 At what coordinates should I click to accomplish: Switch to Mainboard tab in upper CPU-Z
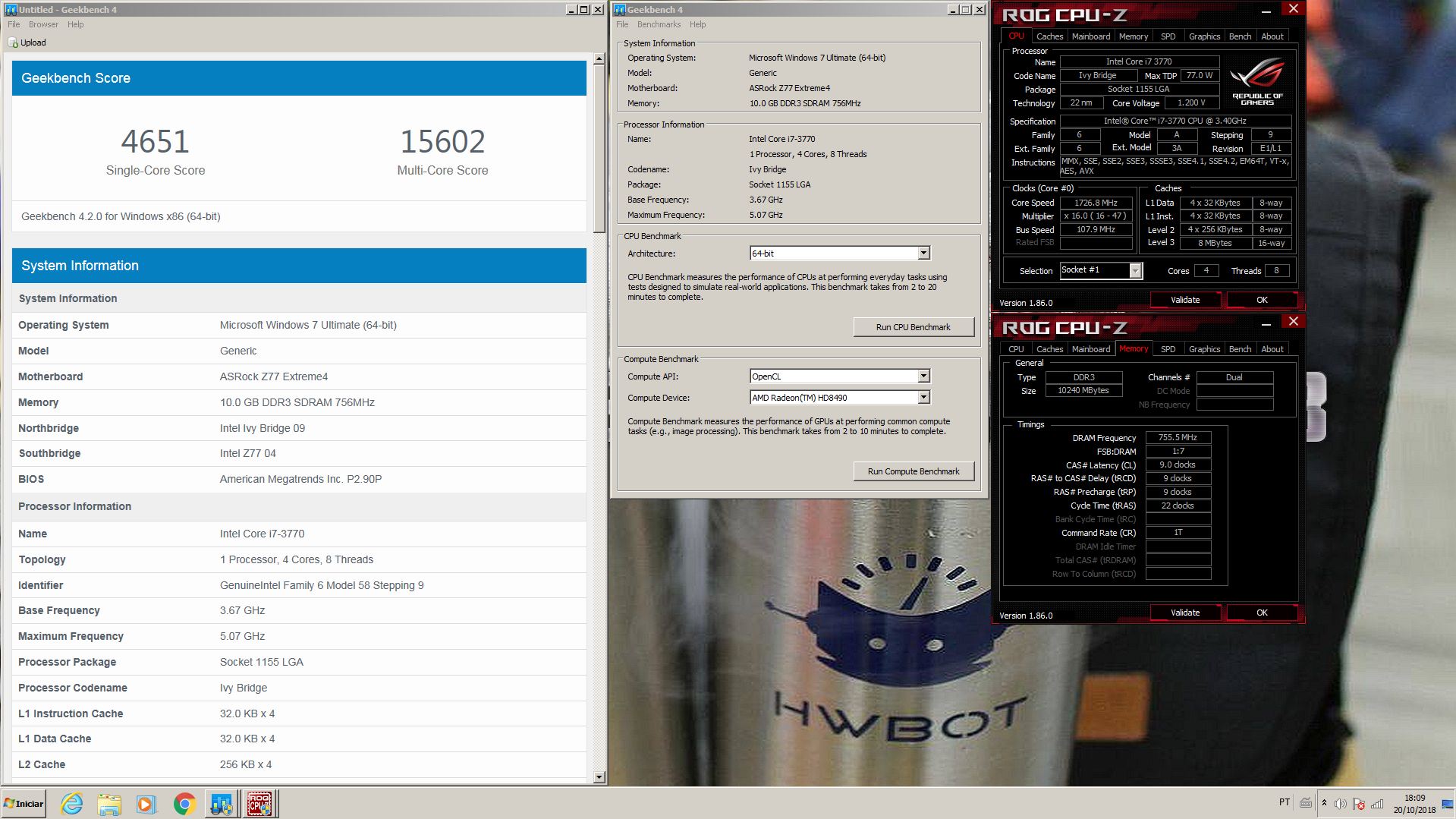pos(1091,36)
